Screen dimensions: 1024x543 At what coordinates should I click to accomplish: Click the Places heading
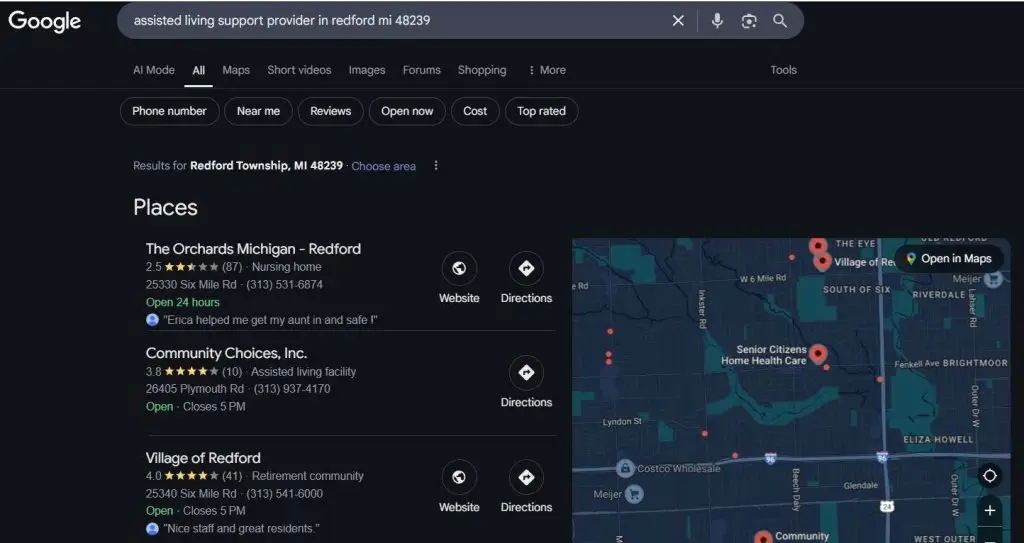pos(165,207)
